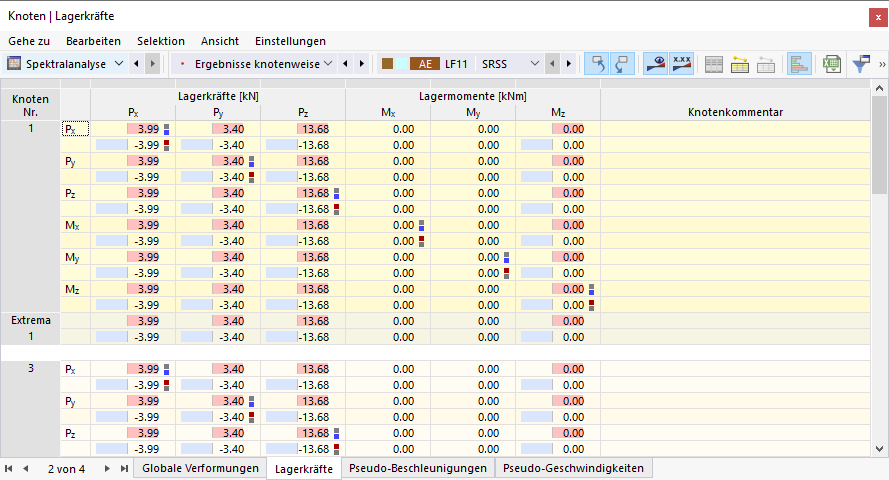Close the Knoten Lagerkräfte window
Image resolution: width=889 pixels, height=480 pixels.
(878, 17)
